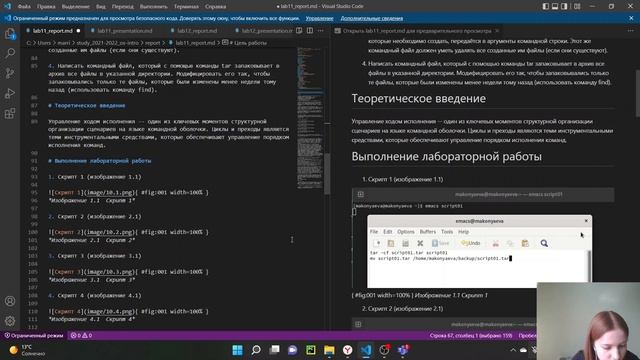Click the emacs script screenshot in preview
This screenshot has width=640, height=360.
[483, 239]
